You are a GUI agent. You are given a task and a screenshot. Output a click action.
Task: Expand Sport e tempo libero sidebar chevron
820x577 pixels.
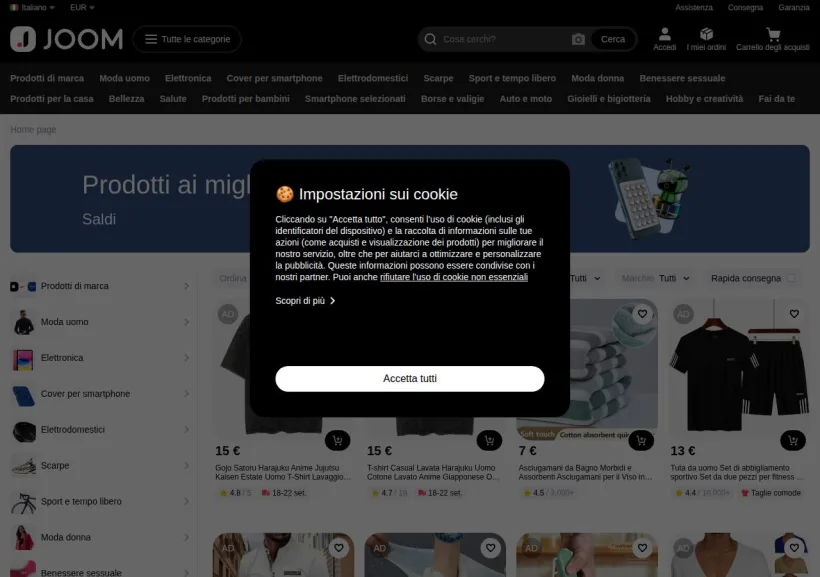click(x=187, y=501)
